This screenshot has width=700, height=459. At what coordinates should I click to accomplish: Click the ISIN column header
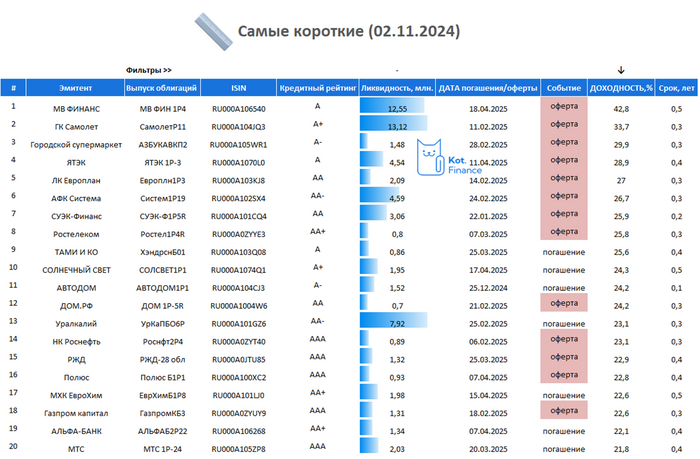point(239,88)
